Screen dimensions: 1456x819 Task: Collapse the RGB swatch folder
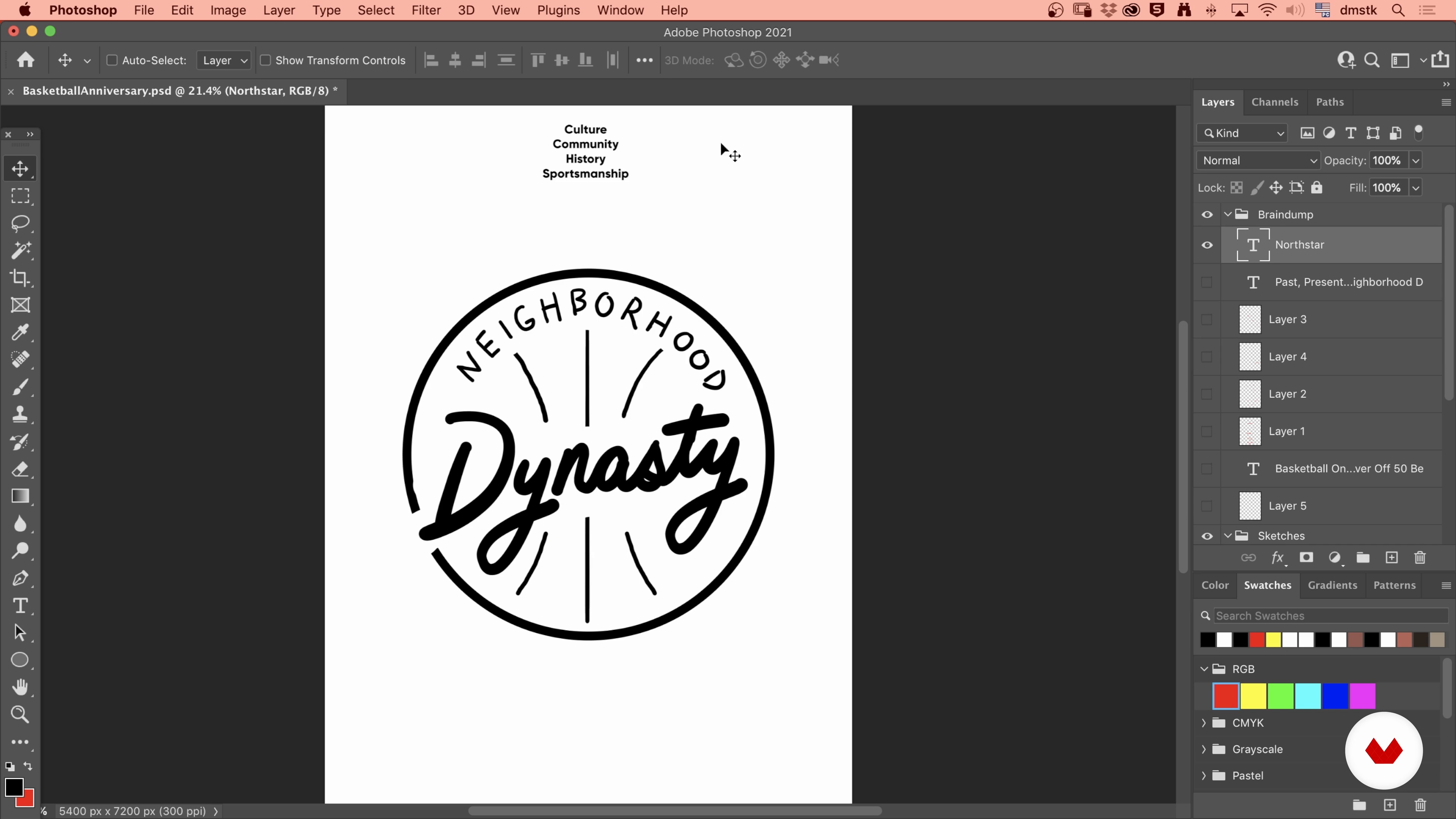pyautogui.click(x=1204, y=669)
